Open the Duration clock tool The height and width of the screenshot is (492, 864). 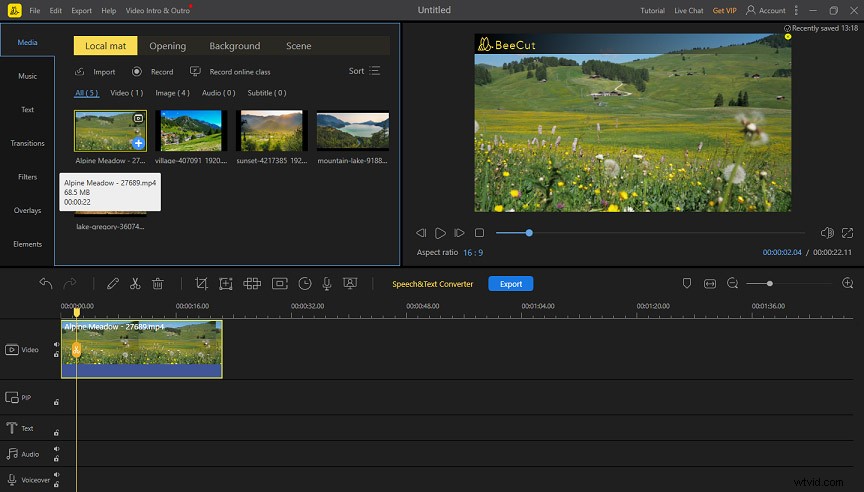pos(305,284)
